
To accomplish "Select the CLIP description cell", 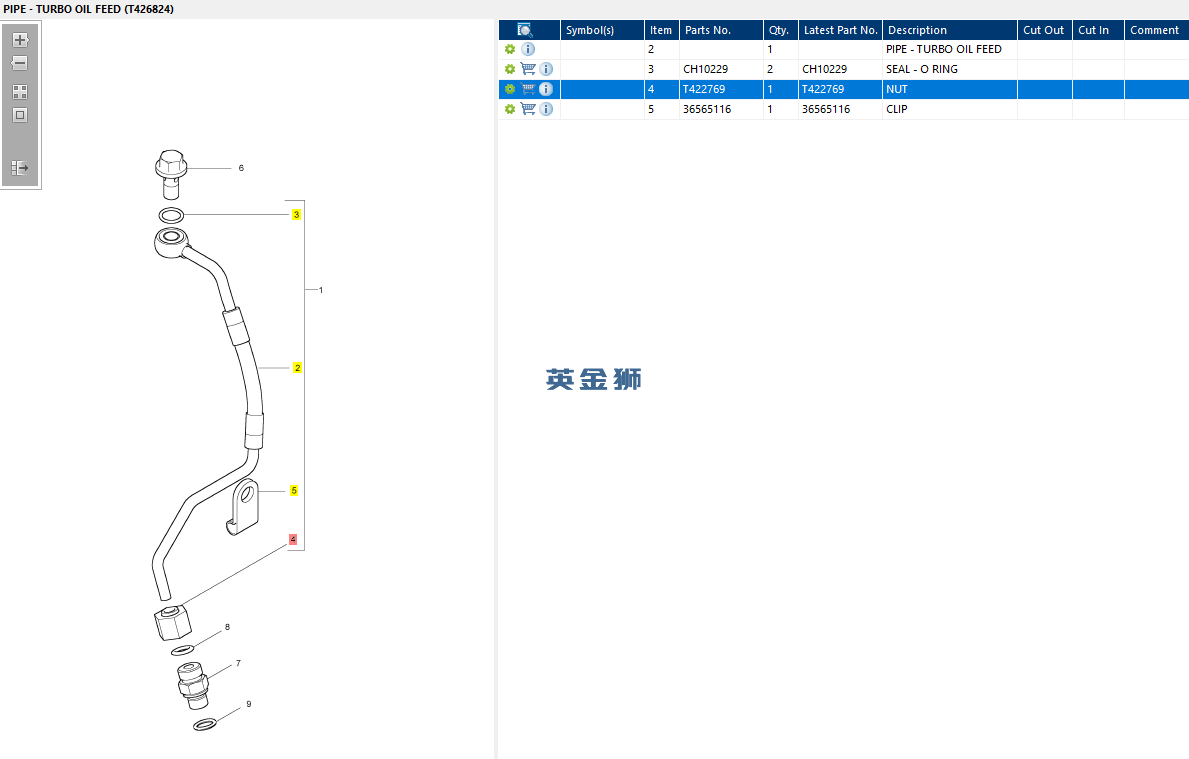I will [949, 109].
